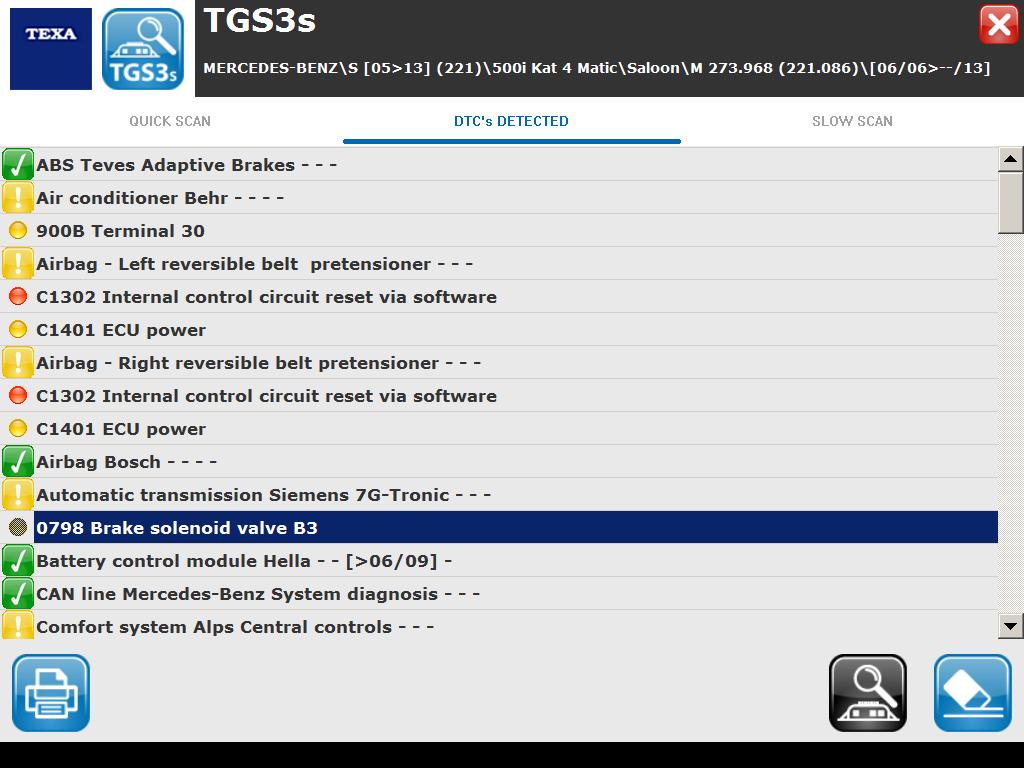
Task: Click yellow warning icon beside Air conditioner Behr
Action: pyautogui.click(x=18, y=197)
